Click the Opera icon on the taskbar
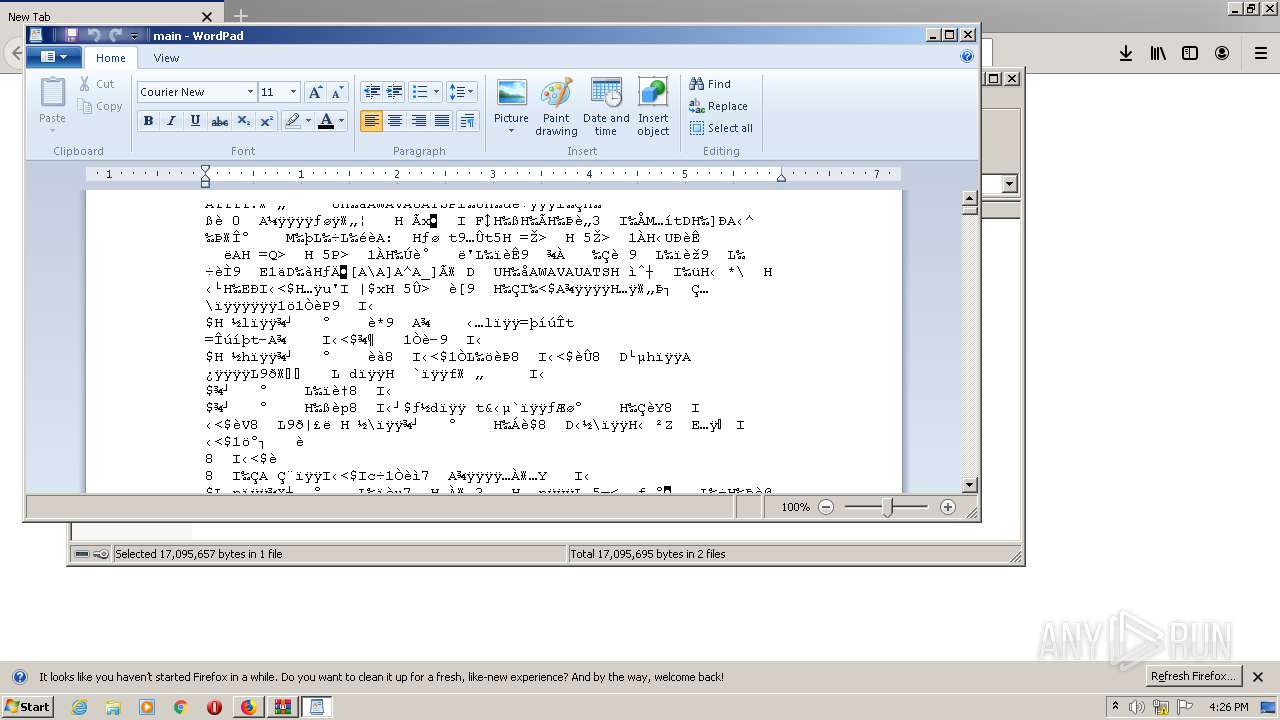Viewport: 1280px width, 720px height. (x=214, y=707)
